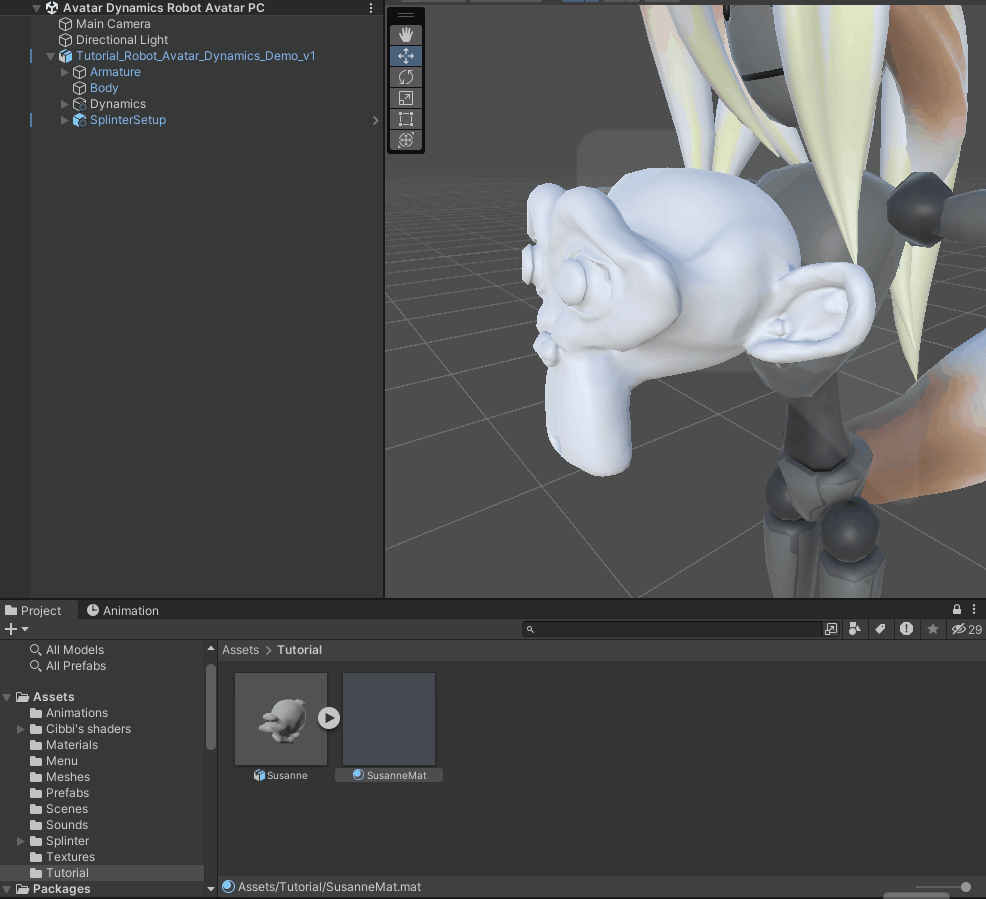Collapse the Tutorial_Robot_Avatar_Dynamics_Demo_v1 object
Viewport: 986px width, 899px height.
pyautogui.click(x=50, y=56)
